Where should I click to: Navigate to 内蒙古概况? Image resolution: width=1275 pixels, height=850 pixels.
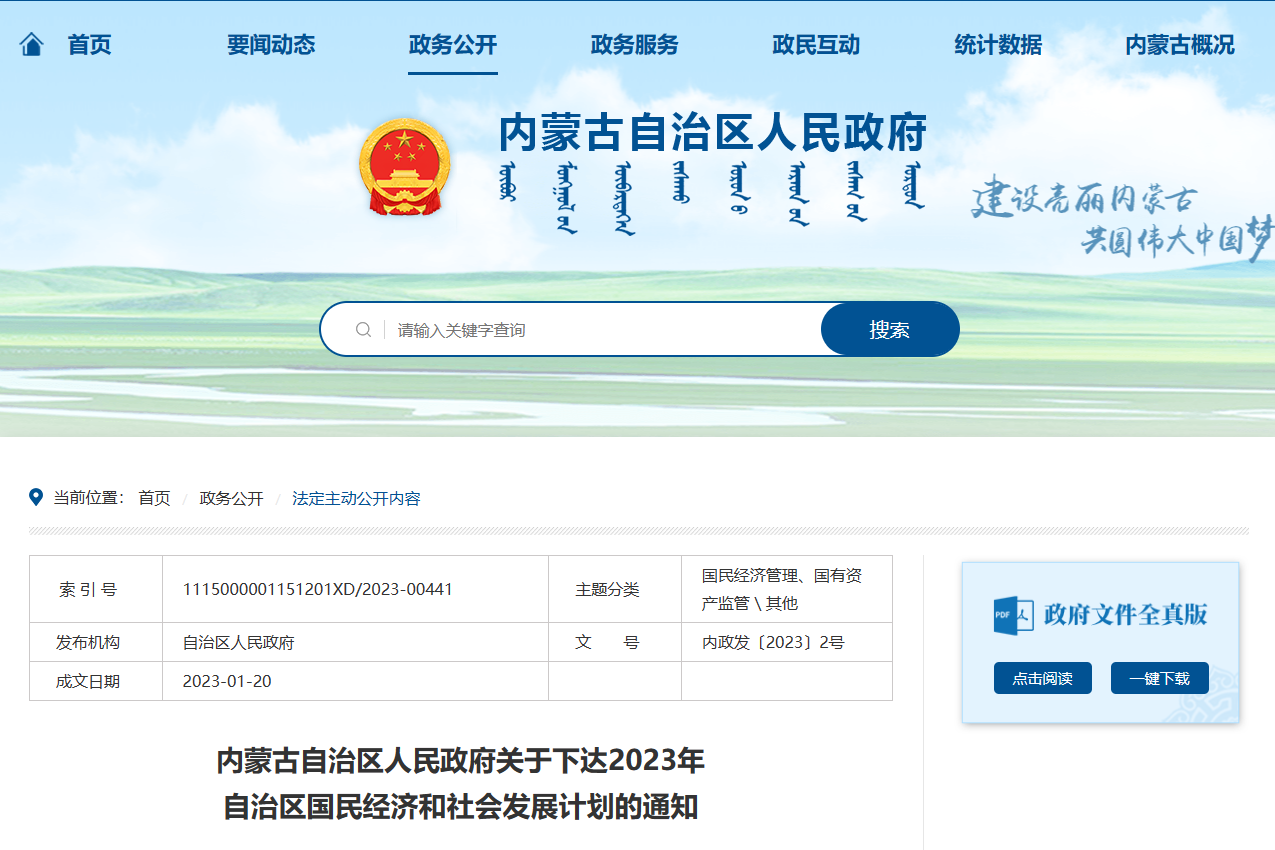click(x=1180, y=45)
